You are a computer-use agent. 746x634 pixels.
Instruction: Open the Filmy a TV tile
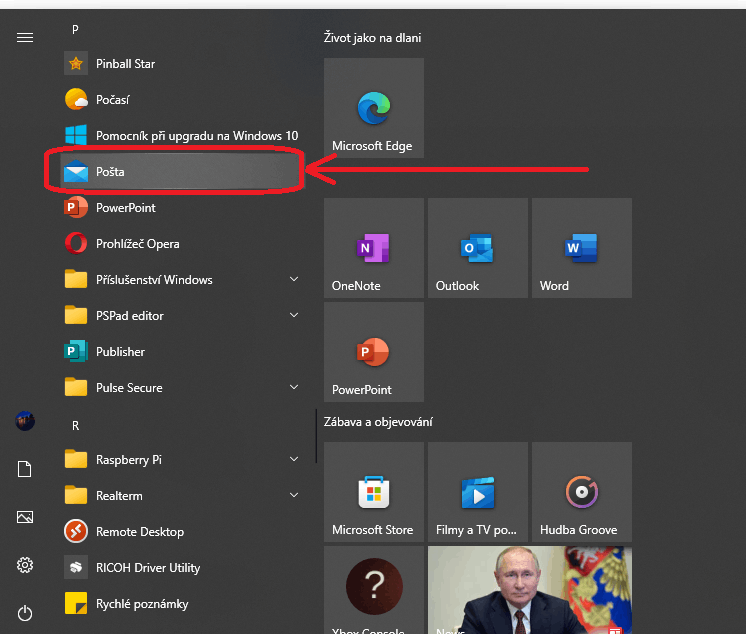[478, 492]
